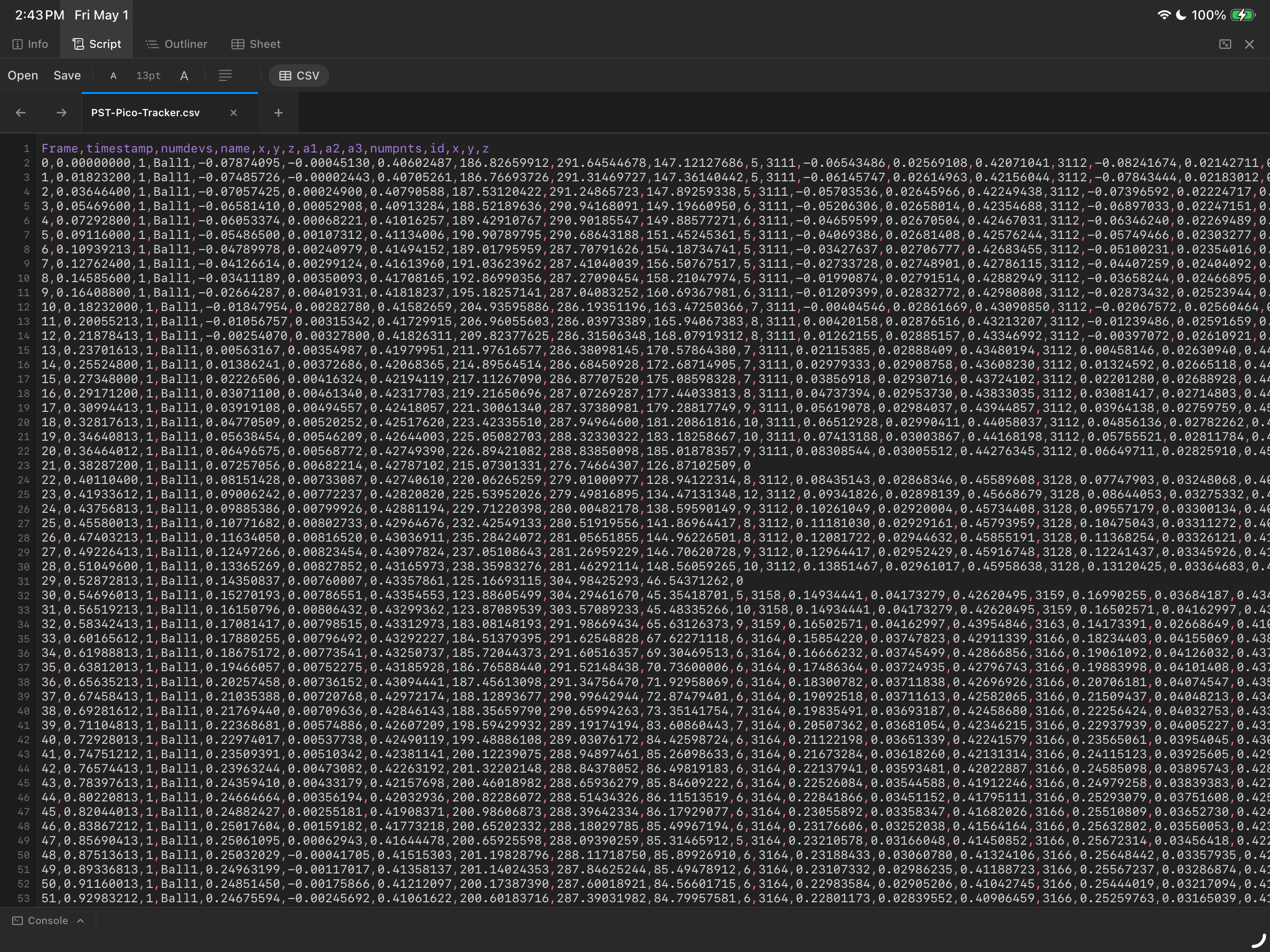Image resolution: width=1270 pixels, height=952 pixels.
Task: Click the Script tab icon
Action: pos(78,44)
